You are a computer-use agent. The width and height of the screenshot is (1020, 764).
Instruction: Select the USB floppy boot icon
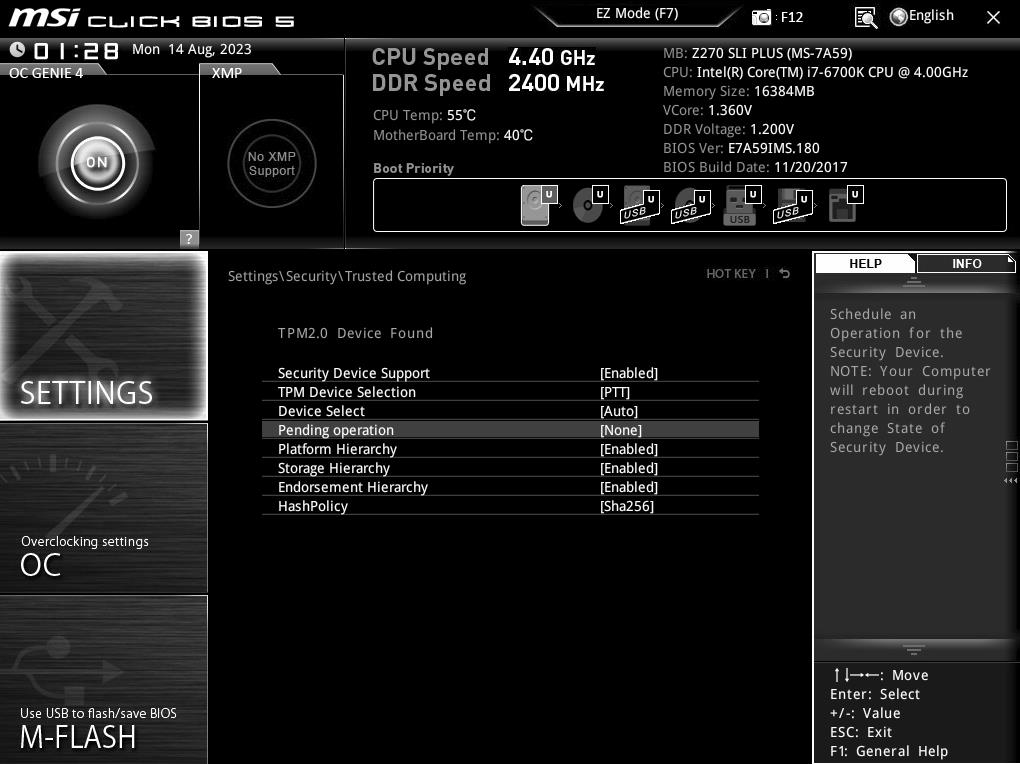[793, 205]
